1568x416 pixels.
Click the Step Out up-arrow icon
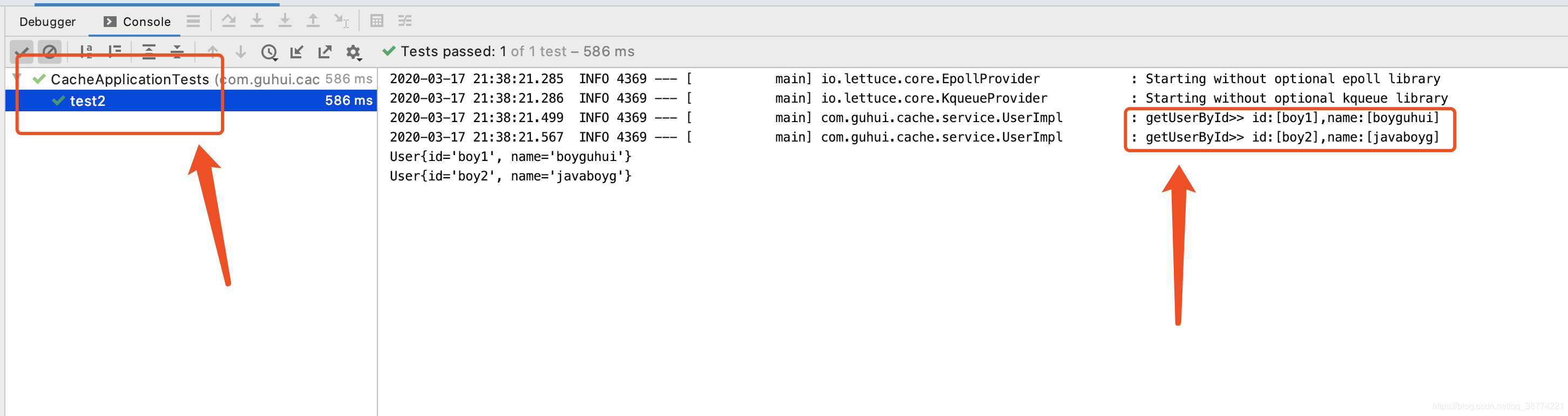pyautogui.click(x=313, y=21)
